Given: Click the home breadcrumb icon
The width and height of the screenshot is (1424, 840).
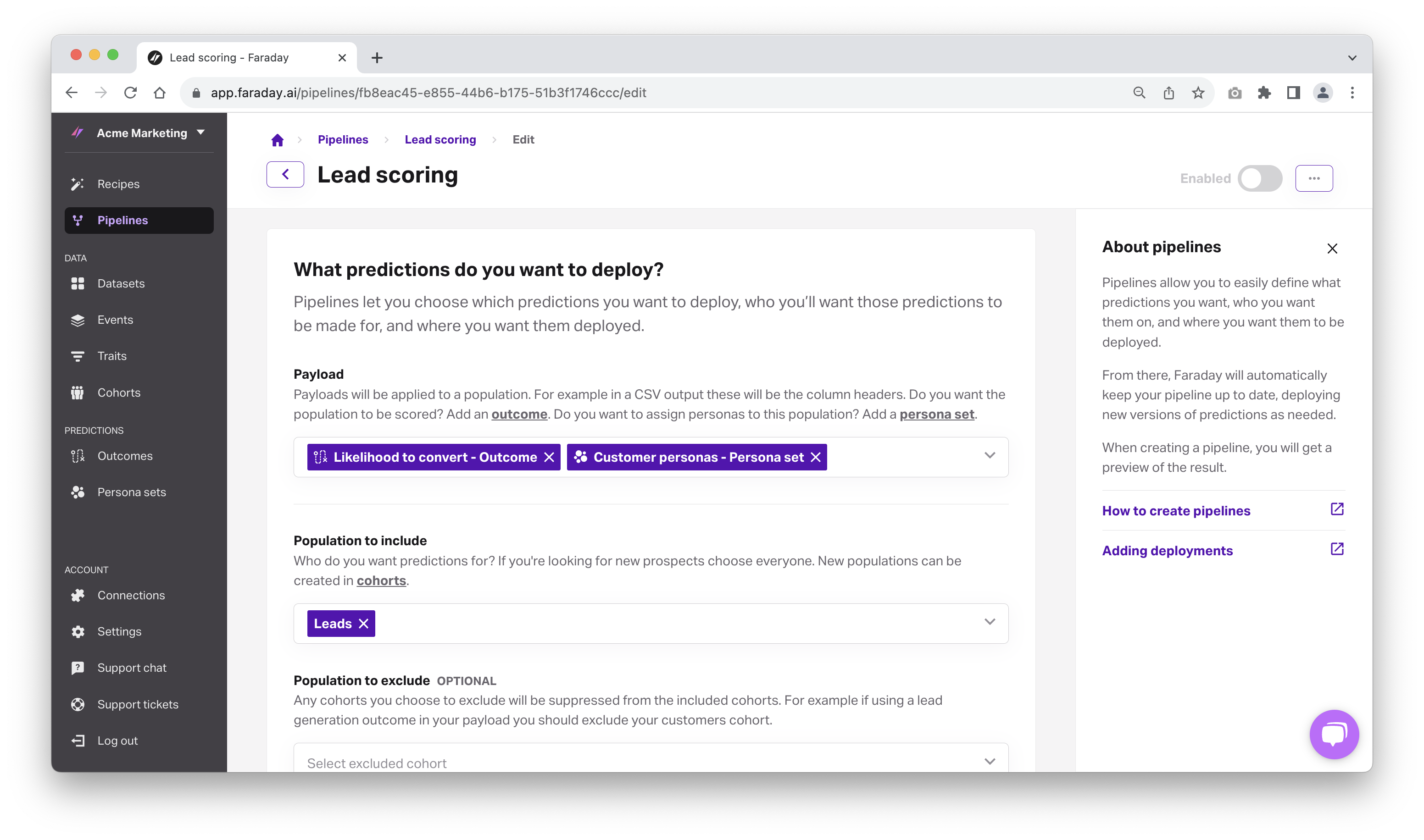Looking at the screenshot, I should tap(277, 140).
